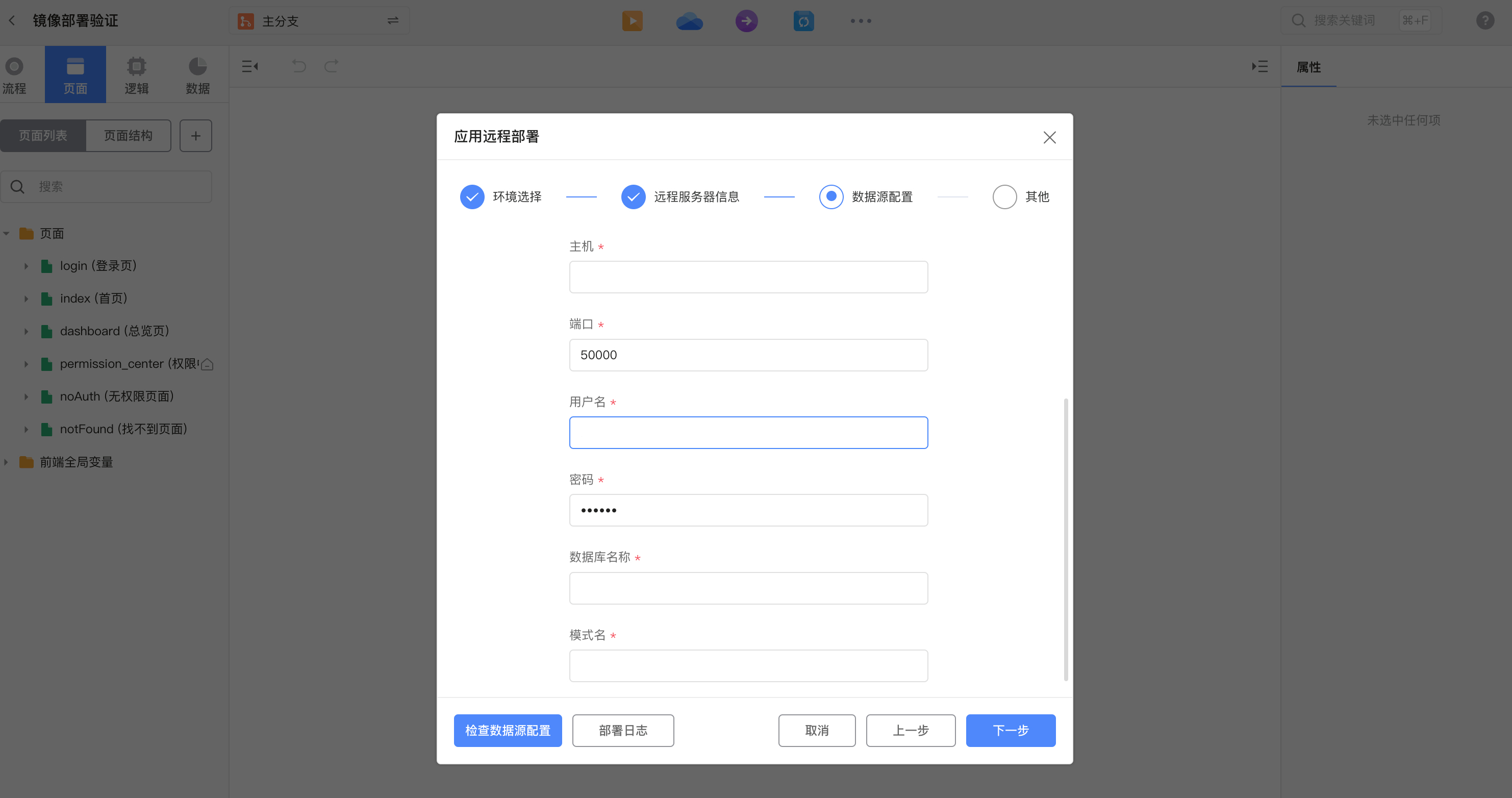Click the 页面 folder icon
This screenshot has width=1512, height=798.
pos(27,233)
